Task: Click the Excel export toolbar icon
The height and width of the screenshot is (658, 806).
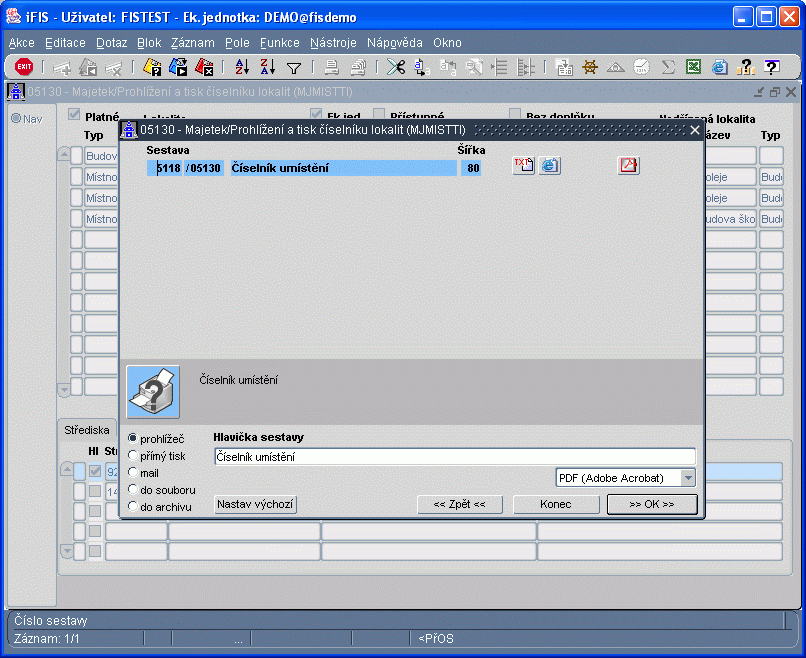Action: 693,67
